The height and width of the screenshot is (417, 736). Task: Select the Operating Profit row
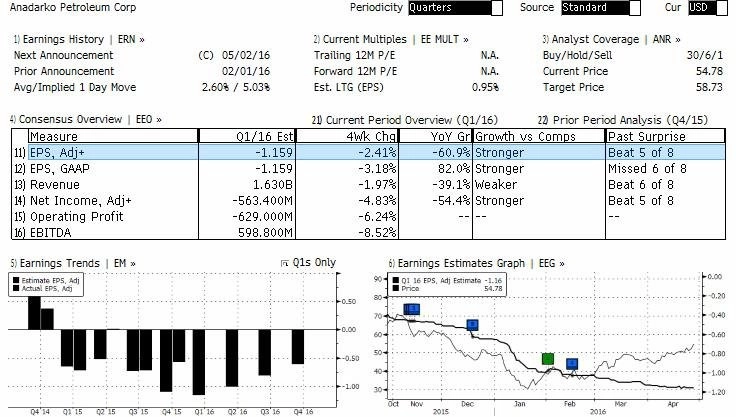368,216
